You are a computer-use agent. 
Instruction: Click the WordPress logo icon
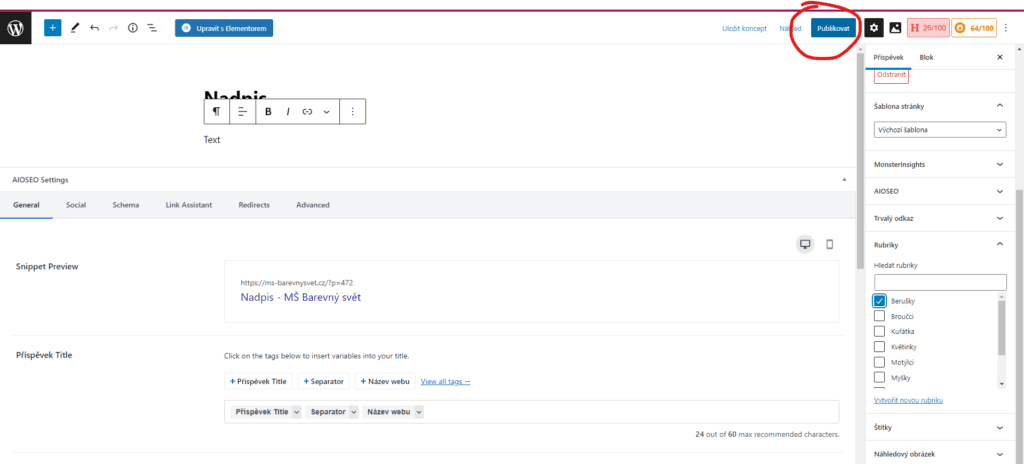pos(17,28)
